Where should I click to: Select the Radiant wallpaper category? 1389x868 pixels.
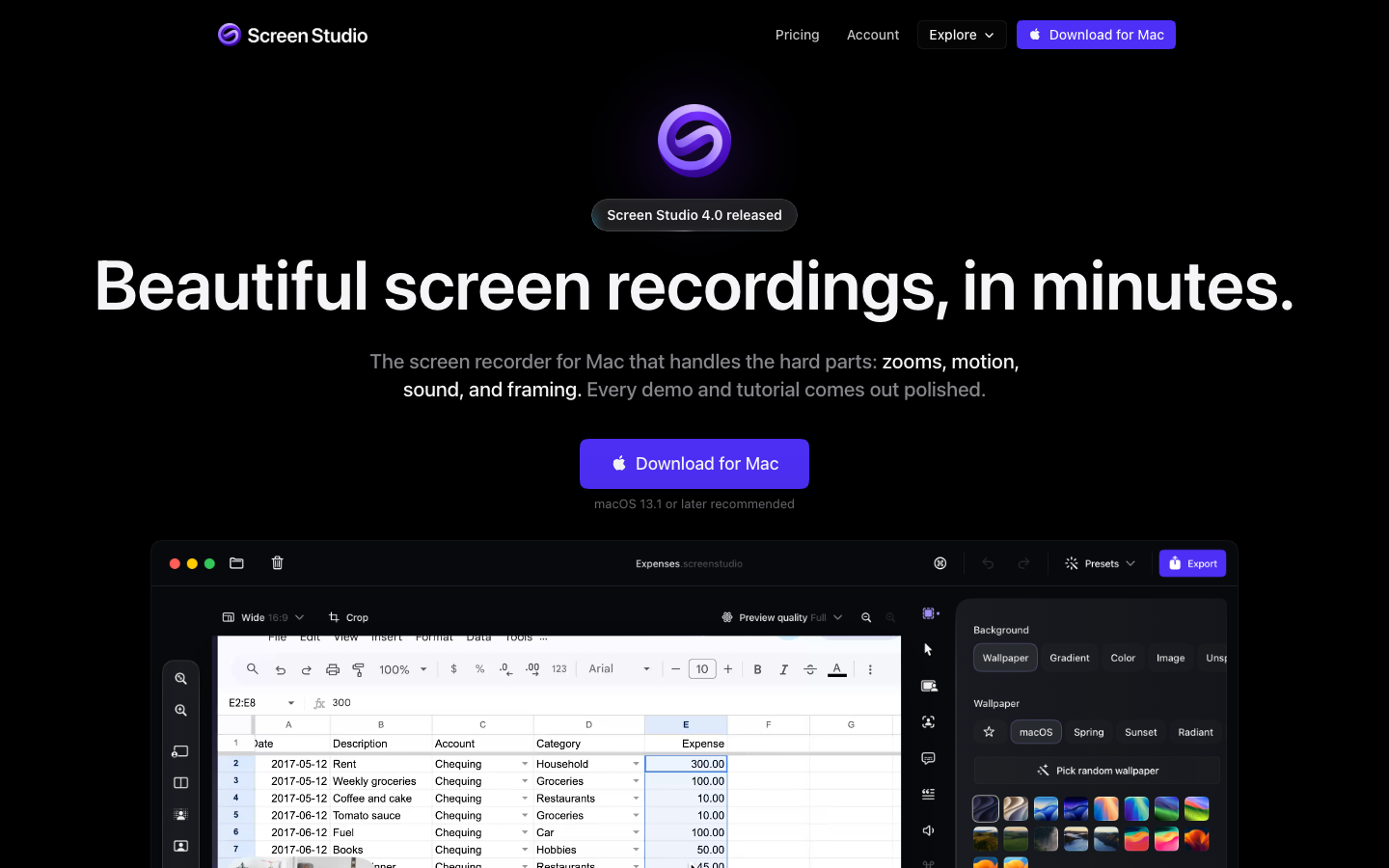(1196, 732)
